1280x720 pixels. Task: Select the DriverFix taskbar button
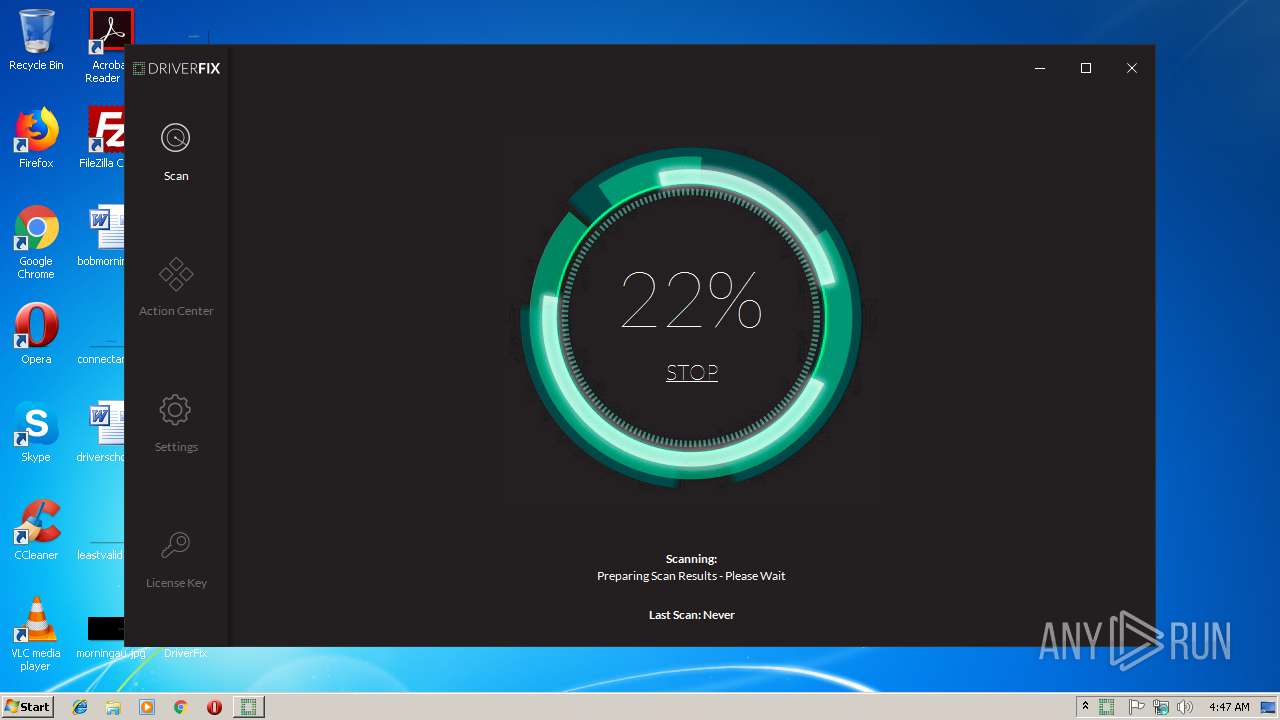tap(248, 707)
